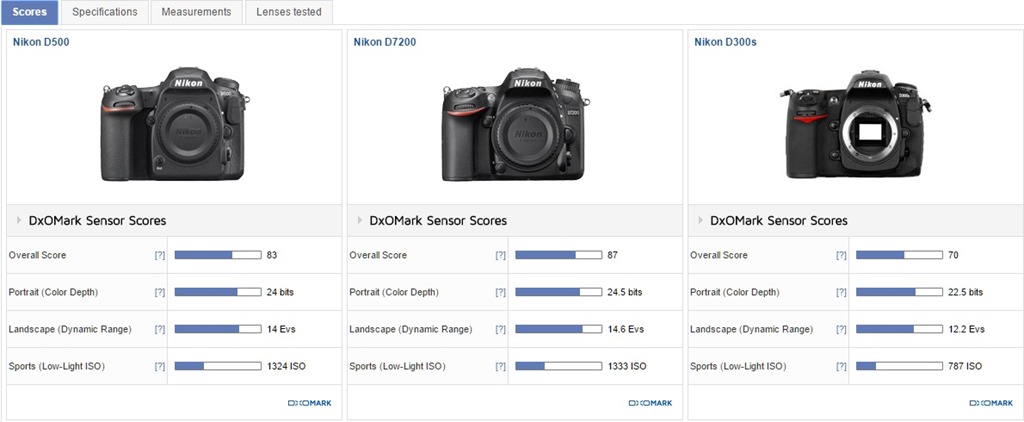Open help [?] for D7200 Overall Score
The height and width of the screenshot is (422, 1024).
[500, 255]
